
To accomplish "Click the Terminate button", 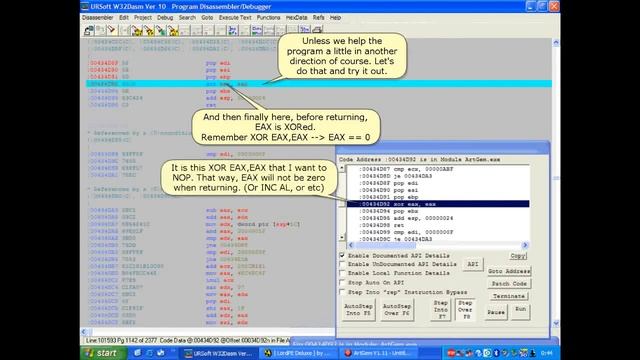I will coord(509,296).
